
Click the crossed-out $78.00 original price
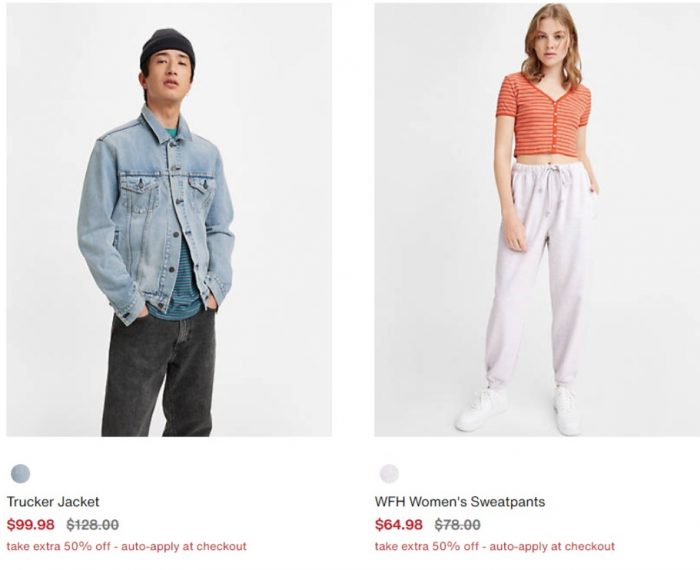458,524
